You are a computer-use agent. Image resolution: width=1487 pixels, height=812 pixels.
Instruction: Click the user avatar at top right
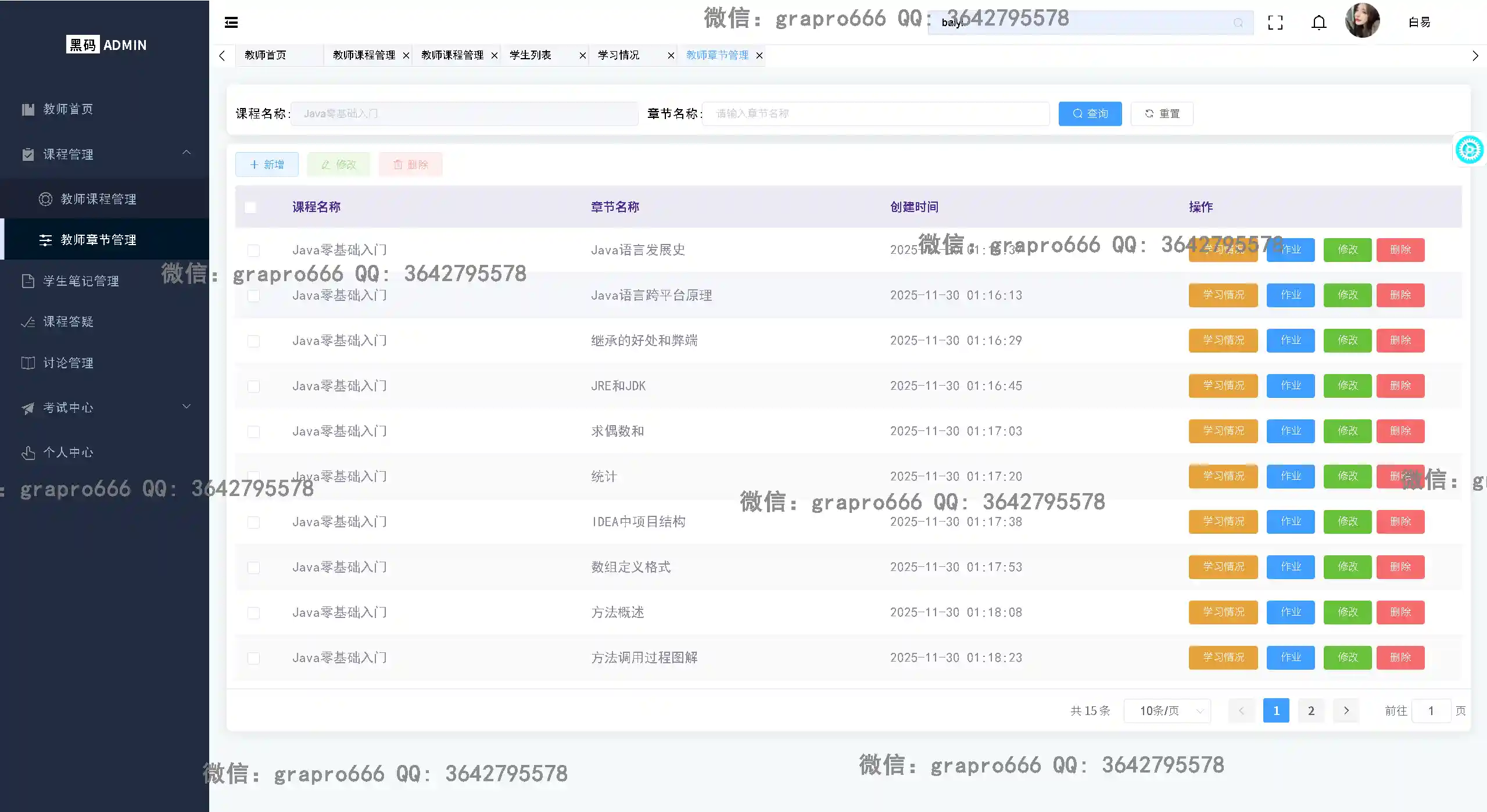1362,20
